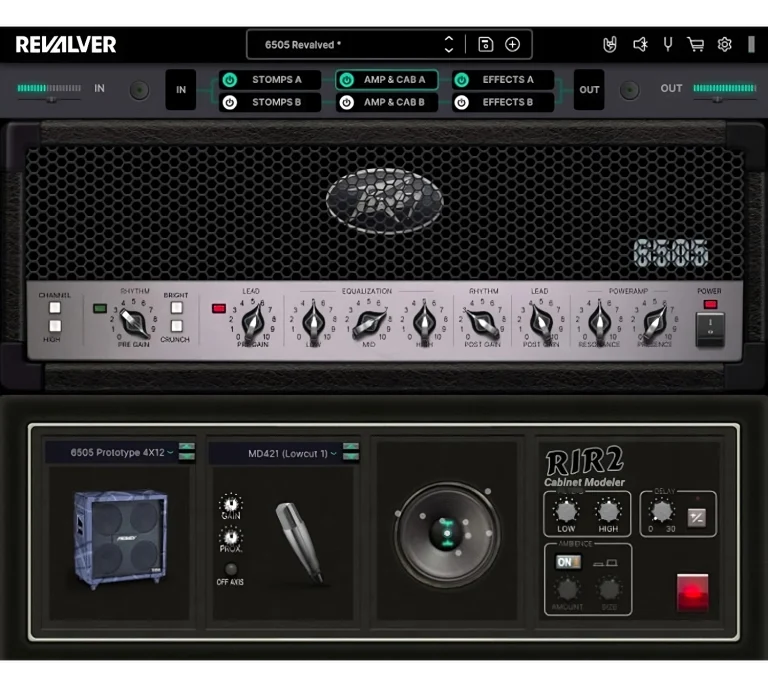Click the input gate knob next to IN

139,91
